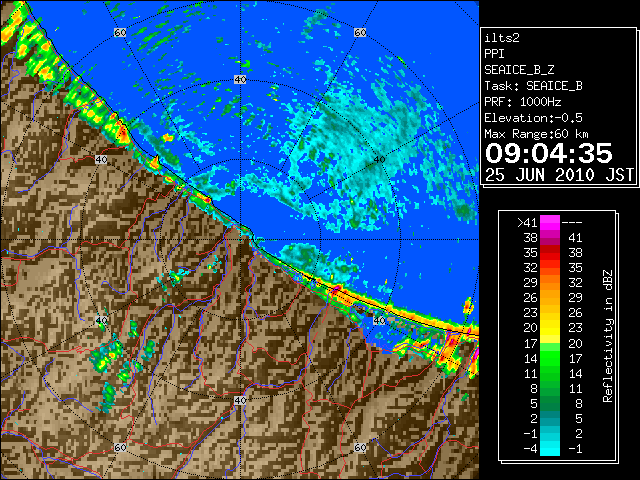
Task: Click the ">41" legend label
Action: [x=527, y=222]
